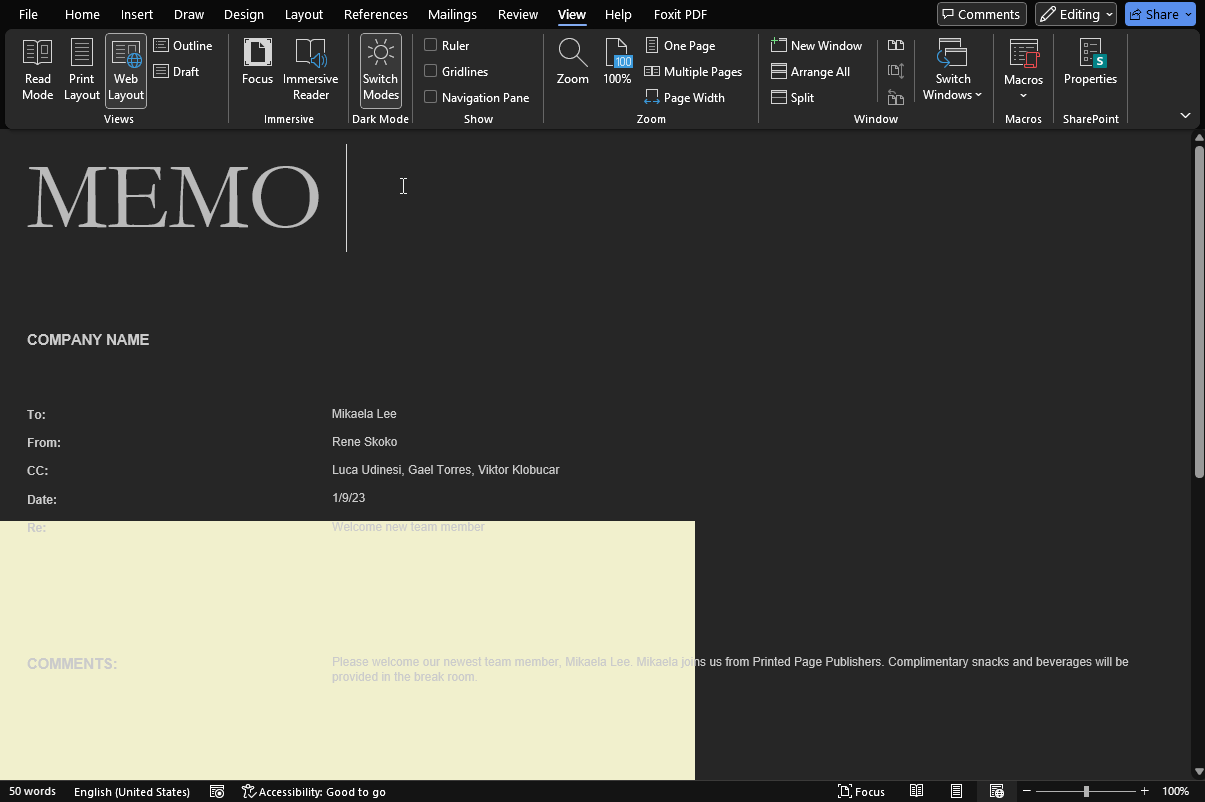Click View Side by Side icon
1205x802 pixels.
[896, 46]
